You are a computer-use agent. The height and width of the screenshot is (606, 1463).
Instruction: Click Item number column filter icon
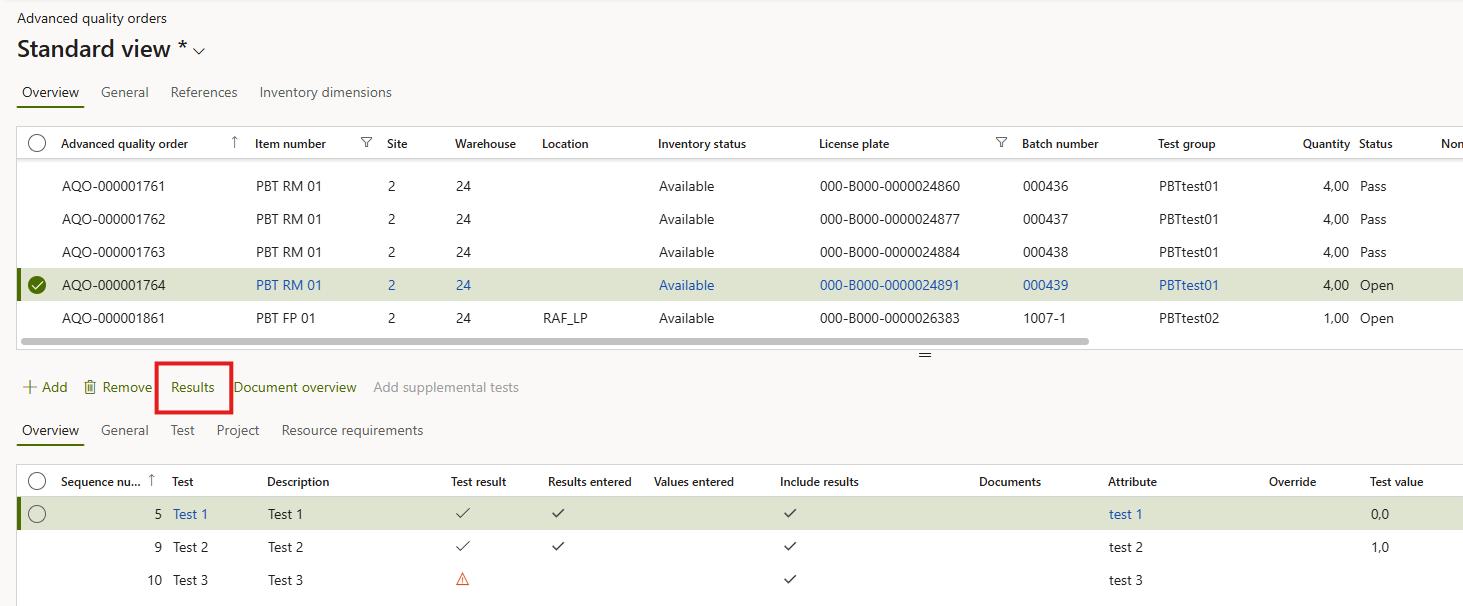click(366, 143)
